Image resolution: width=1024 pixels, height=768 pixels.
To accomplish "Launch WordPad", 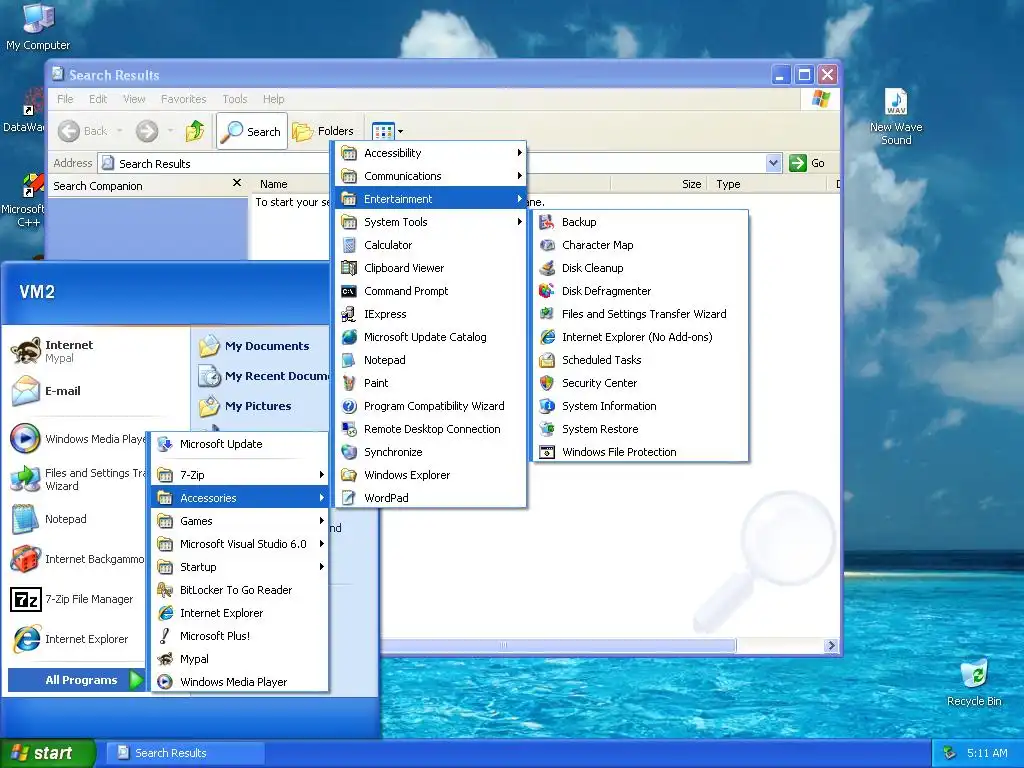I will pos(430,498).
